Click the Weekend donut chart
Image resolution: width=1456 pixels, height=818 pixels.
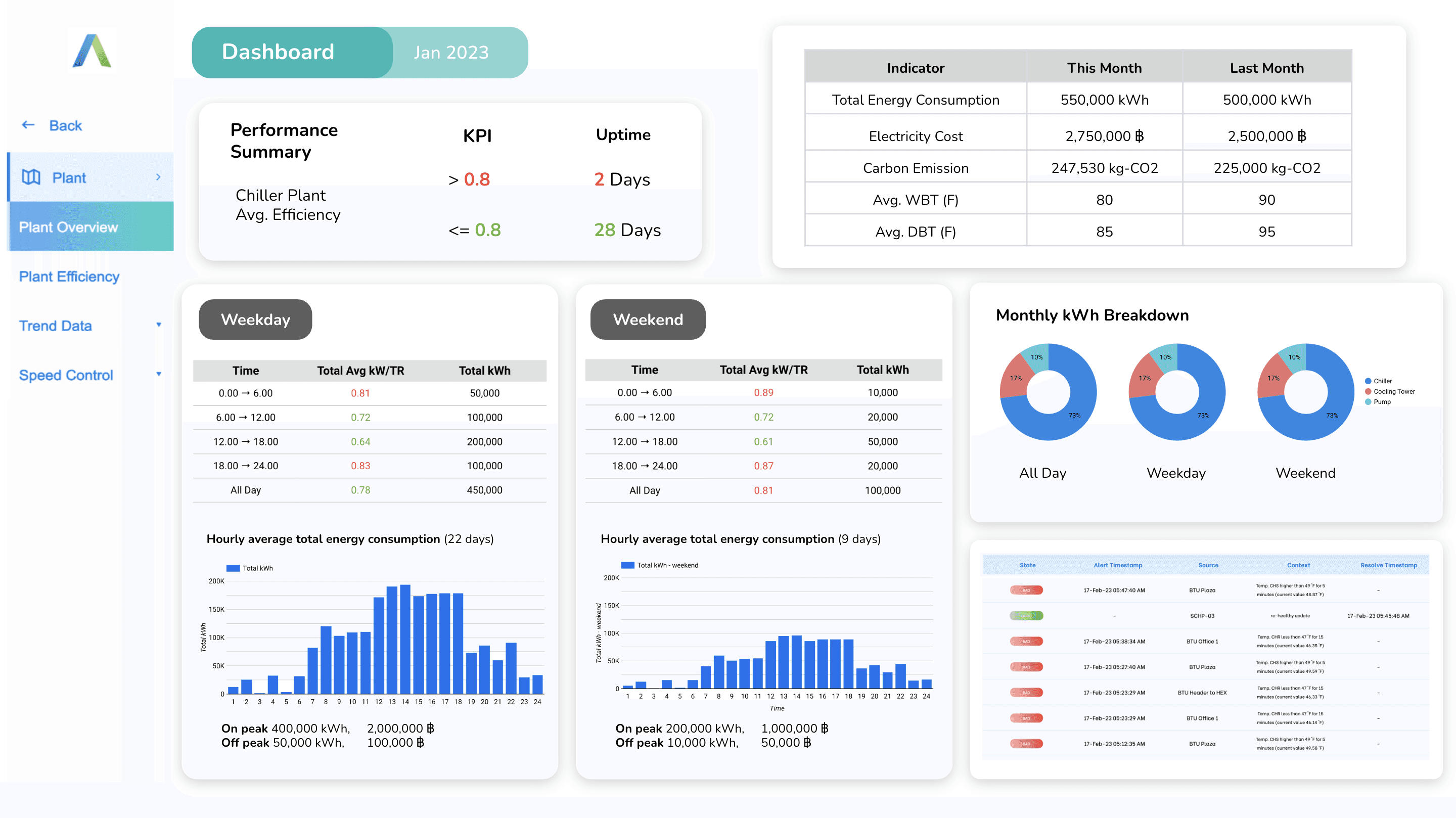[x=1306, y=392]
